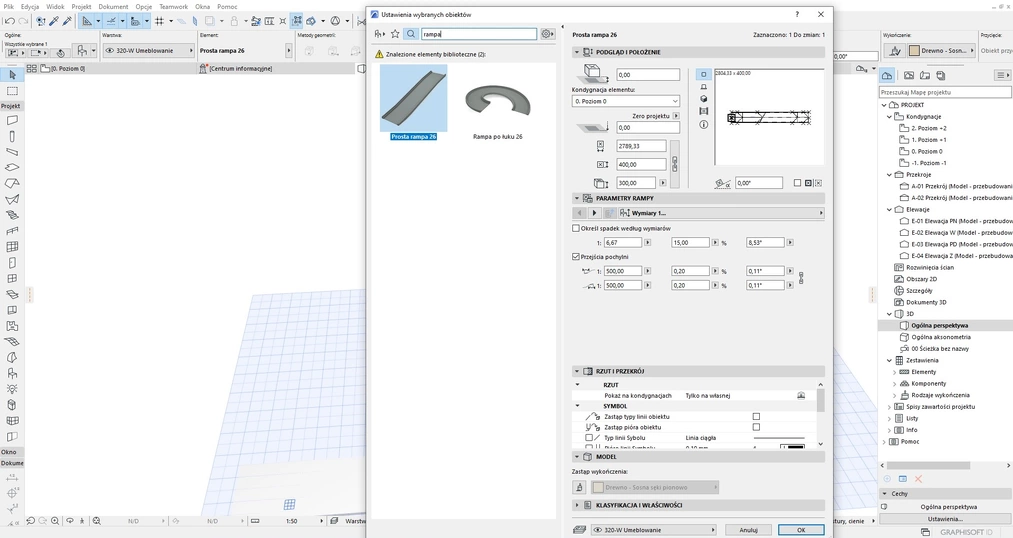Open Publisher Sets icon in navigator
The height and width of the screenshot is (538, 1013).
[941, 76]
